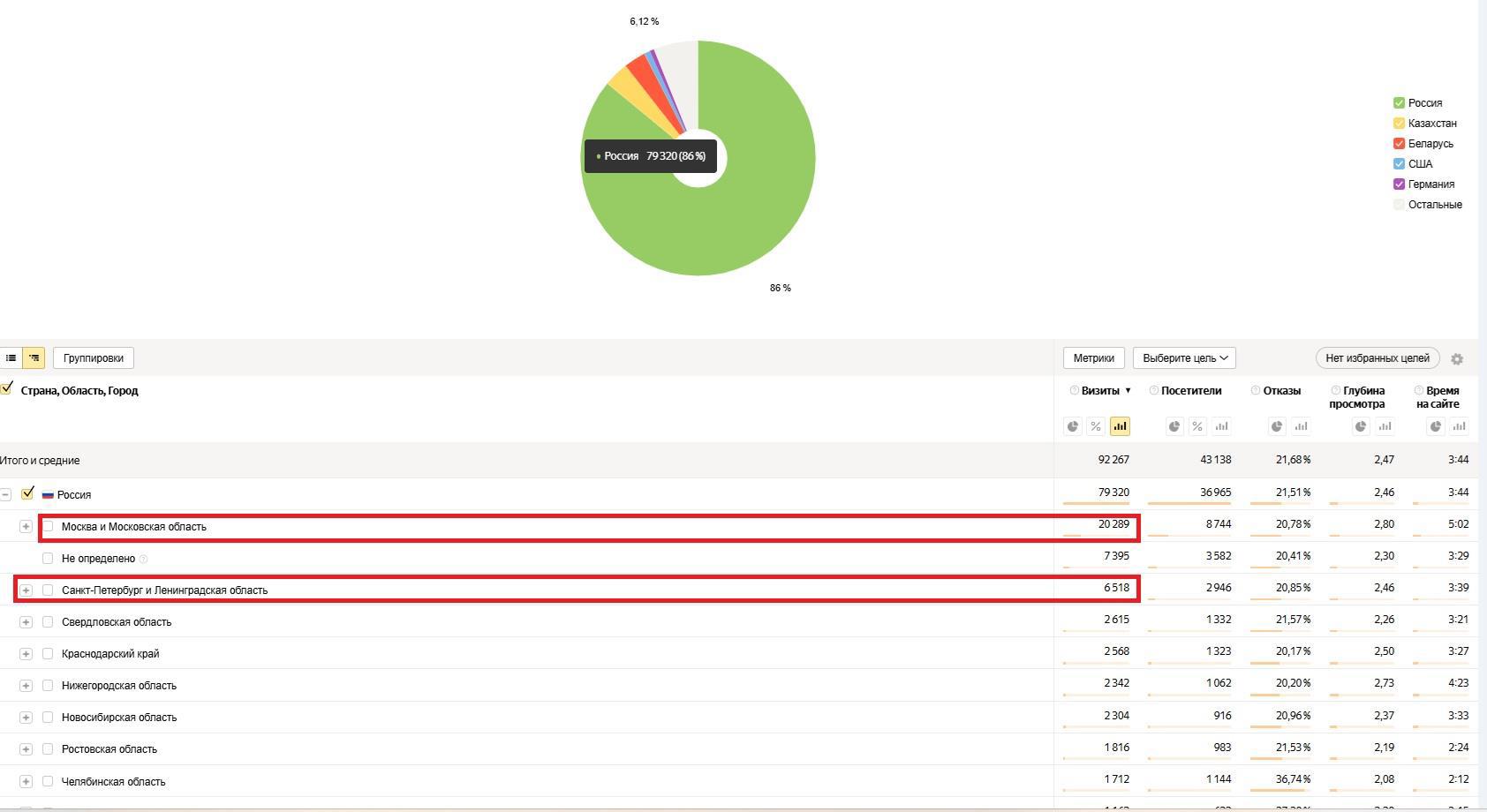Open the Выберите цель dropdown
Screen dimensions: 1487x812
1184,357
